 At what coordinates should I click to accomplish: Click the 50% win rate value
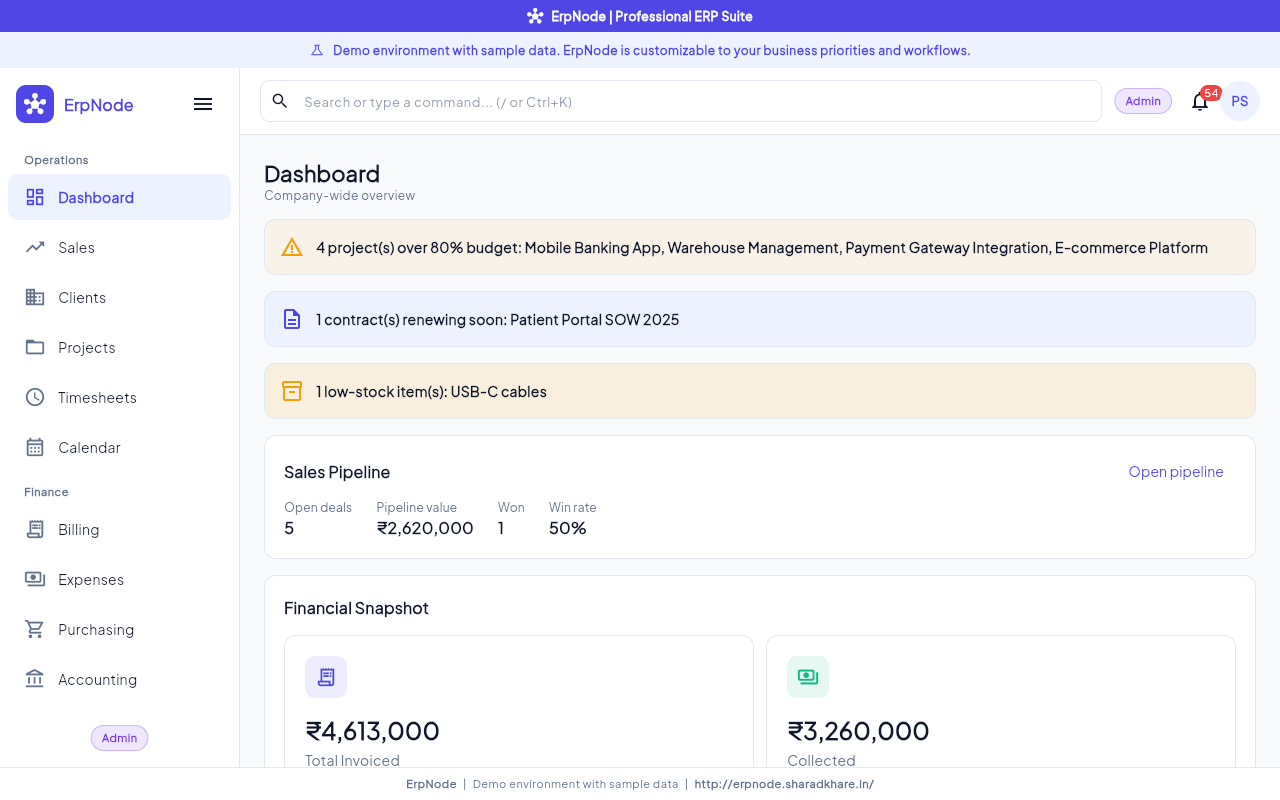pyautogui.click(x=567, y=528)
